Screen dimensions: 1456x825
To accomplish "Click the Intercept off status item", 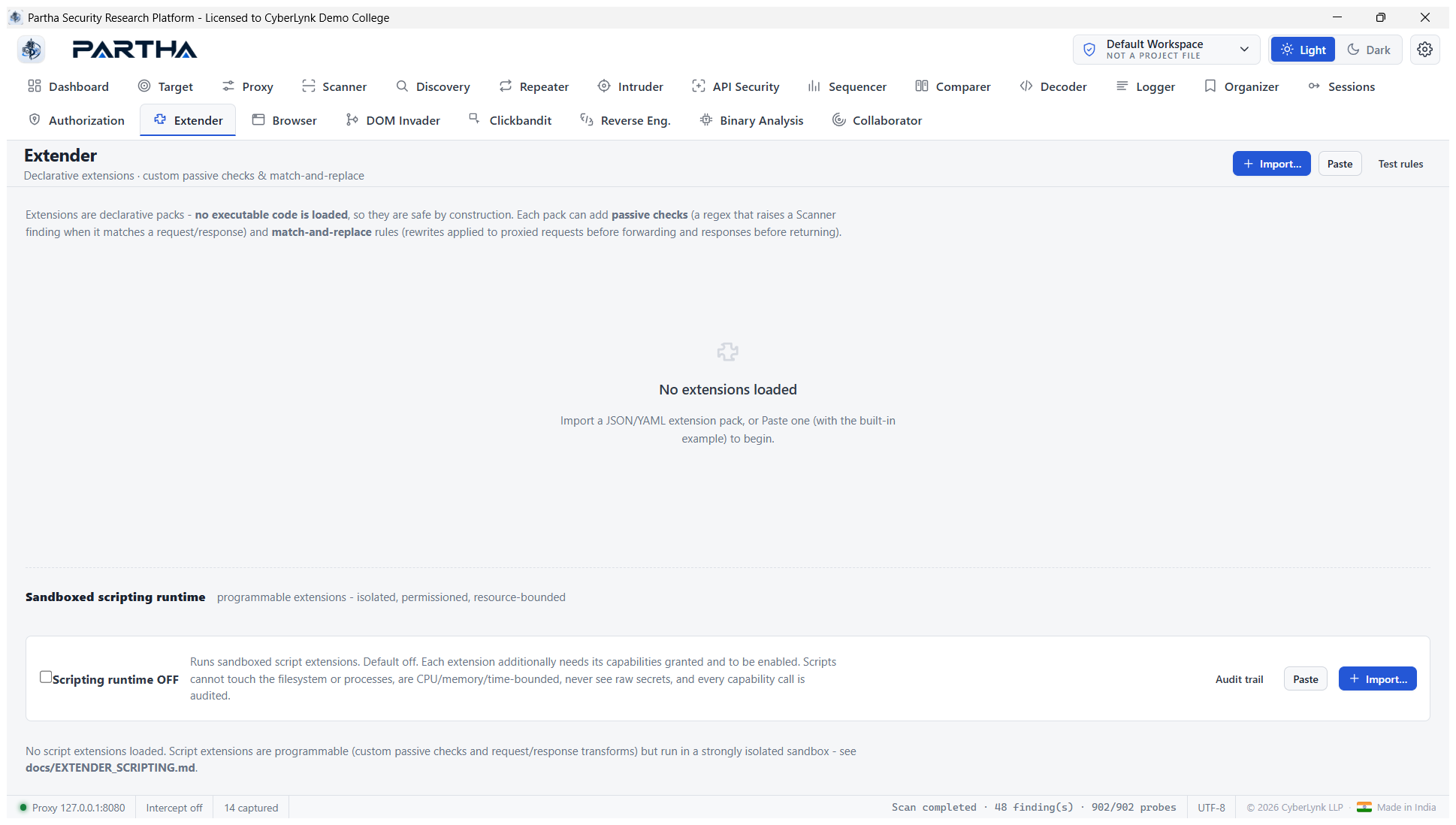I will pyautogui.click(x=174, y=808).
